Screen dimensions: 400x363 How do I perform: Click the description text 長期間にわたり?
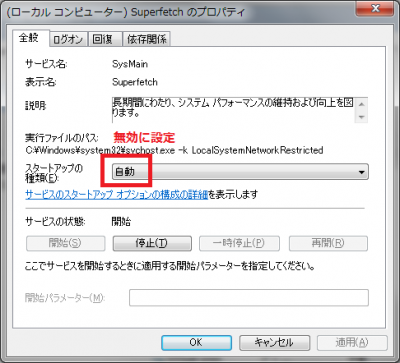[x=232, y=108]
